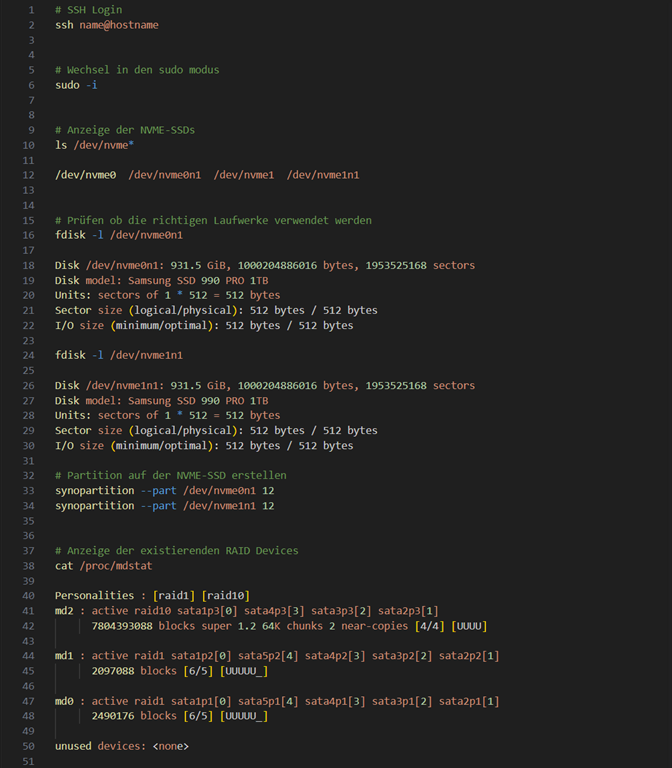Click the 'md1 : active raid1' line

click(276, 655)
